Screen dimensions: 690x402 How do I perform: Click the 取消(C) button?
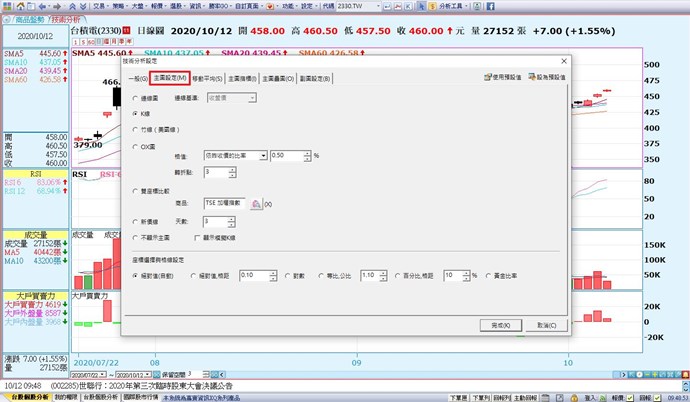(x=545, y=324)
